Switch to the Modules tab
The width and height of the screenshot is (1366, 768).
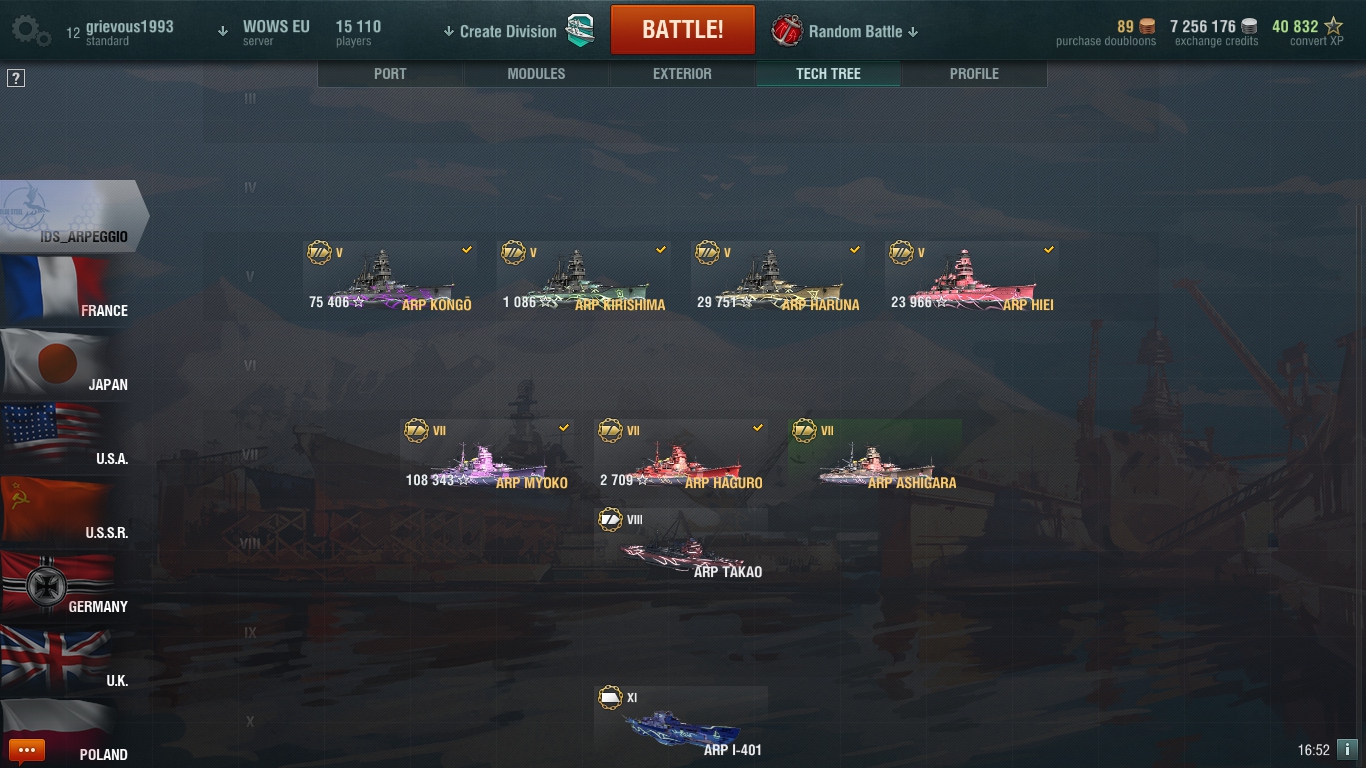[x=536, y=74]
